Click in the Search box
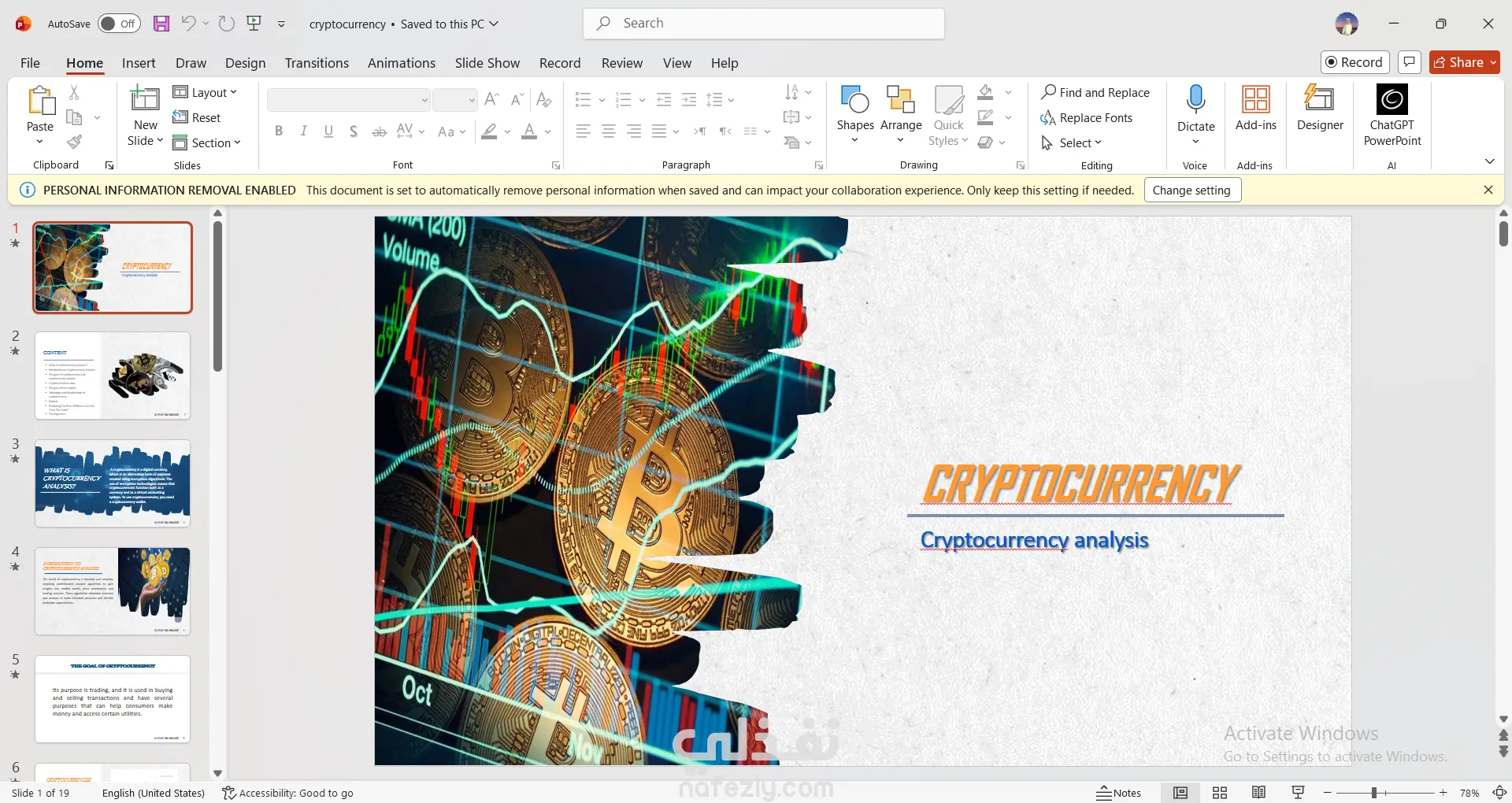 click(764, 24)
